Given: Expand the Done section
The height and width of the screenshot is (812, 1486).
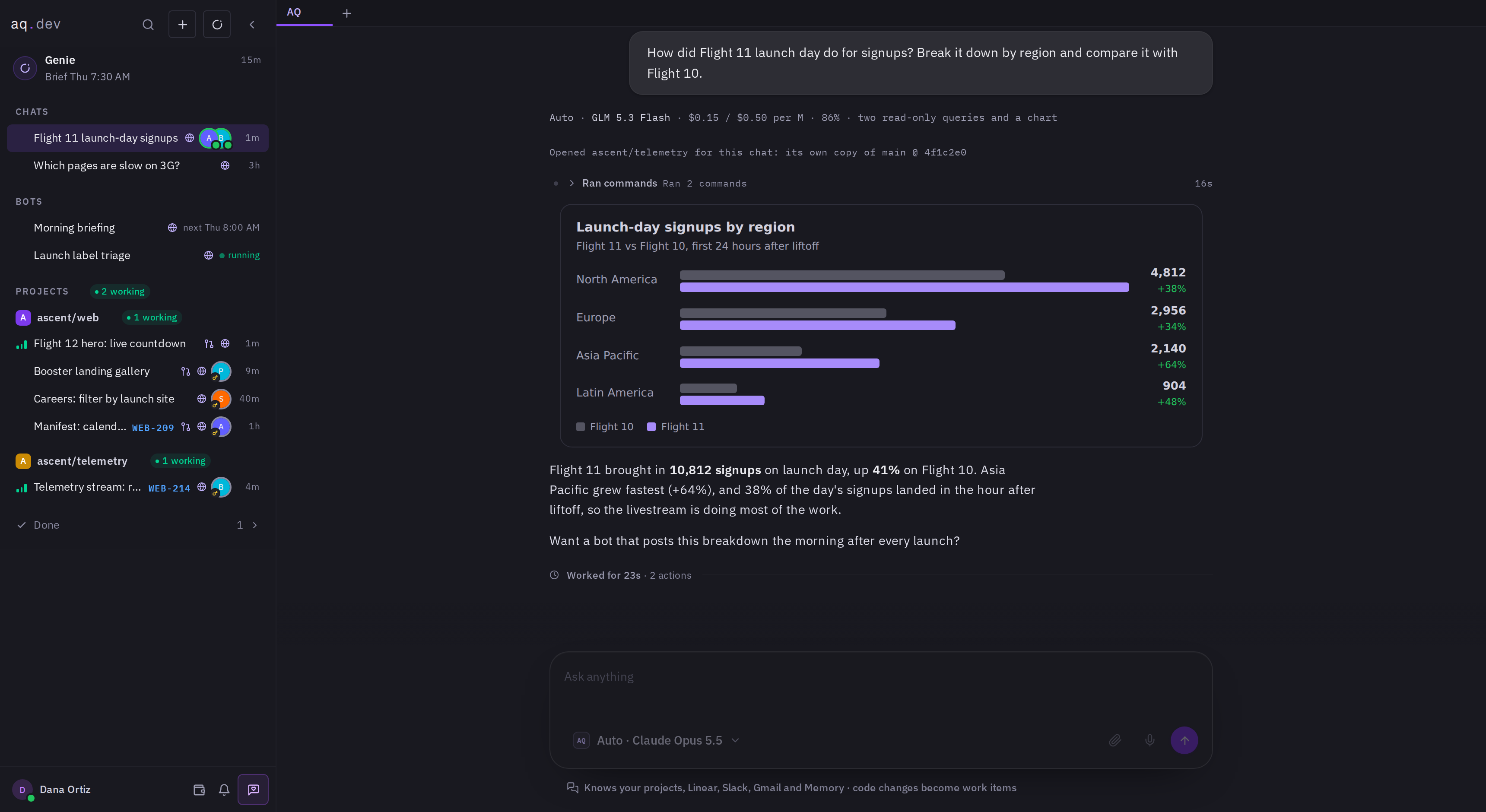Looking at the screenshot, I should 138,525.
